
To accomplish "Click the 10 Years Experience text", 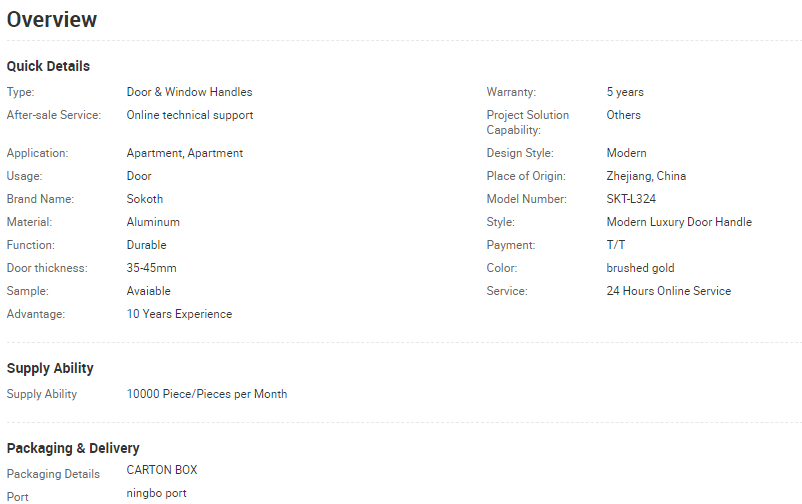I will pyautogui.click(x=179, y=314).
